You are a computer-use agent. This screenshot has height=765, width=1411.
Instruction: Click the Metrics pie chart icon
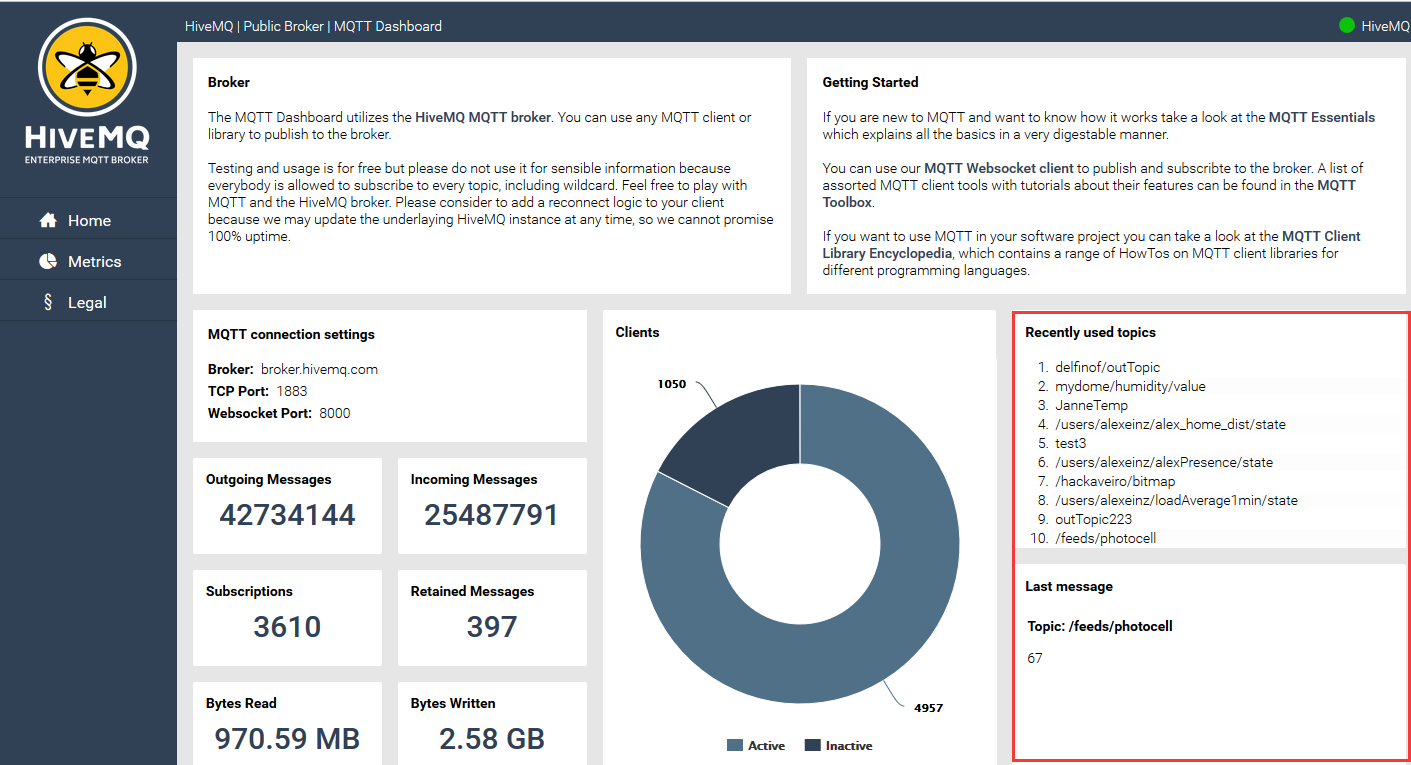tap(47, 261)
